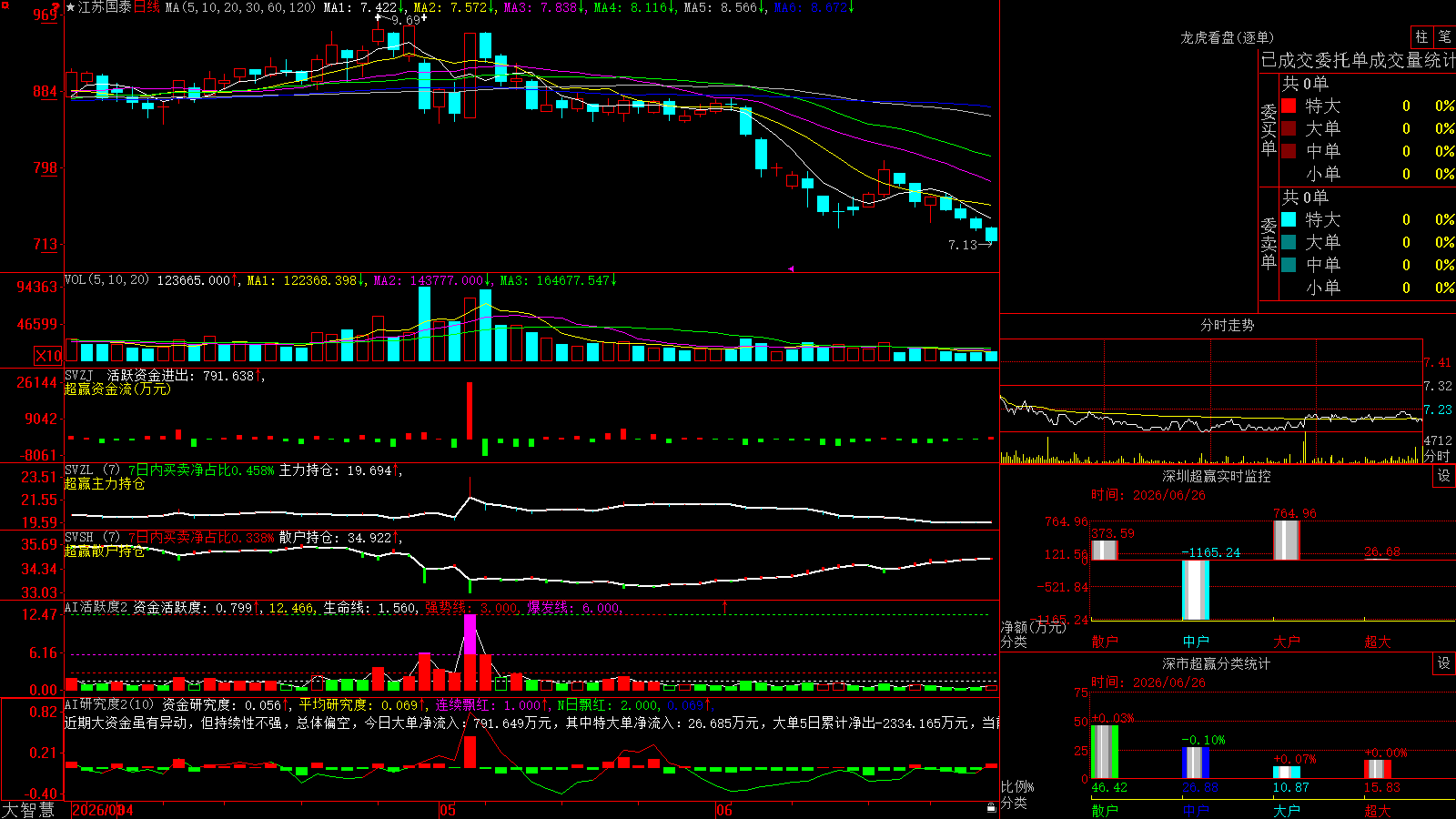Click the 7.13 low price annotation
The image size is (1456, 819).
click(x=962, y=245)
